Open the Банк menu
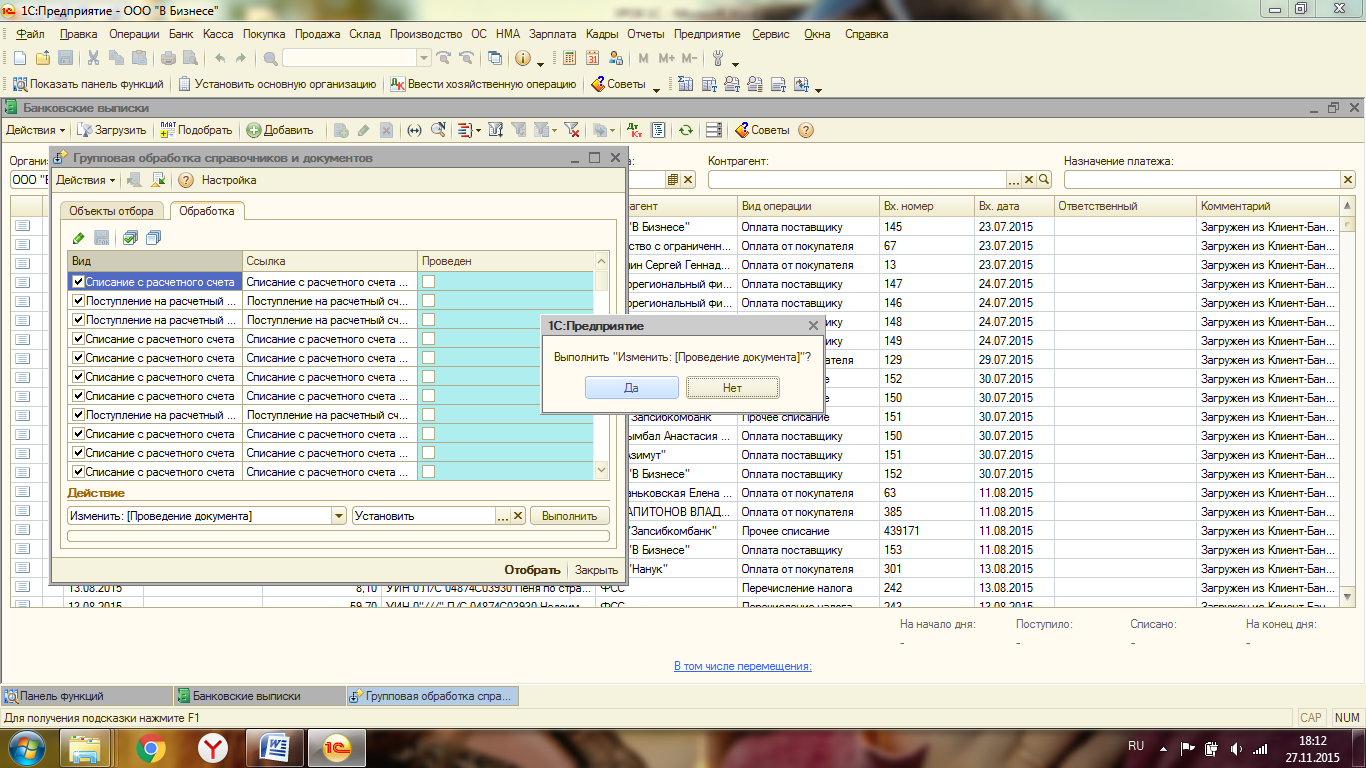The width and height of the screenshot is (1366, 768). click(181, 34)
